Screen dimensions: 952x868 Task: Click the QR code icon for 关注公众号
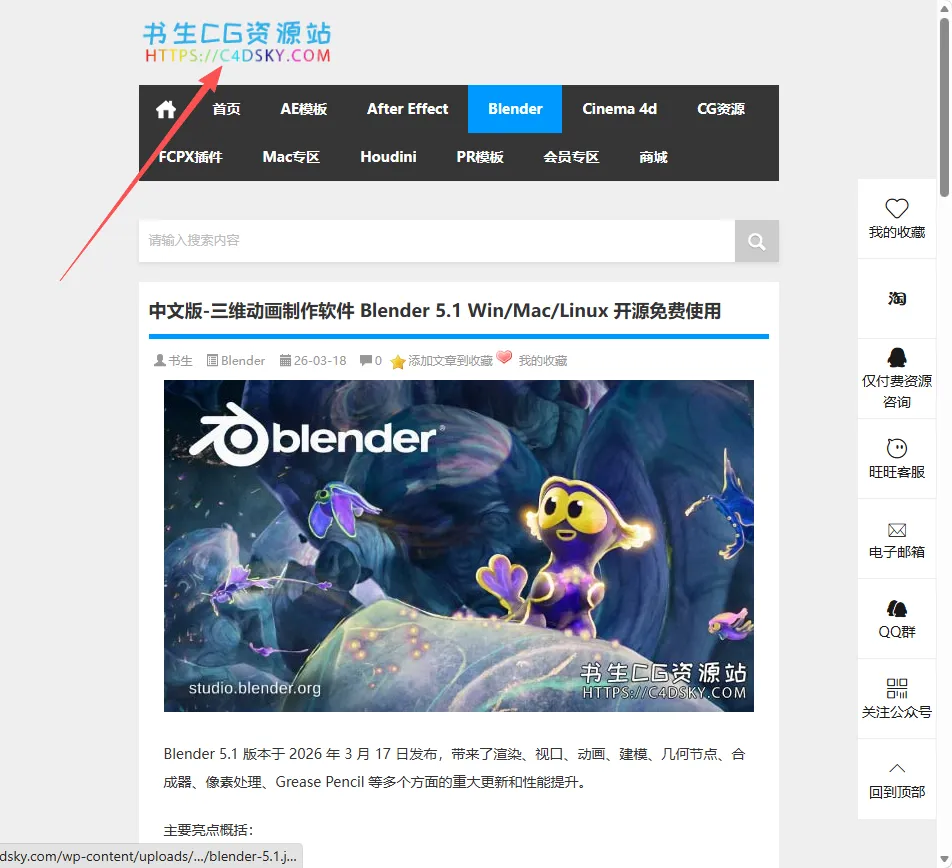pos(897,688)
